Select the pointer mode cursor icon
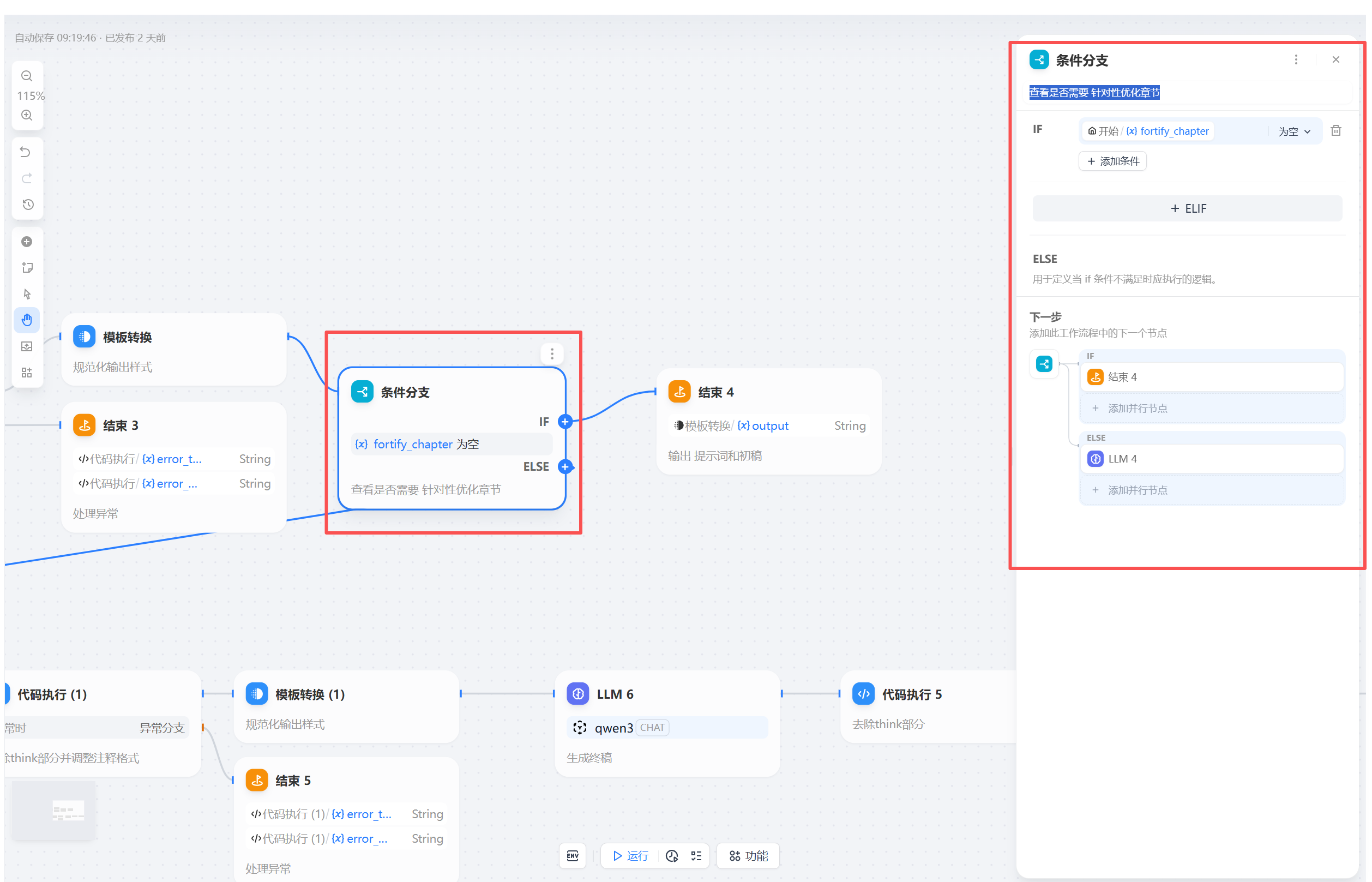 pyautogui.click(x=26, y=295)
